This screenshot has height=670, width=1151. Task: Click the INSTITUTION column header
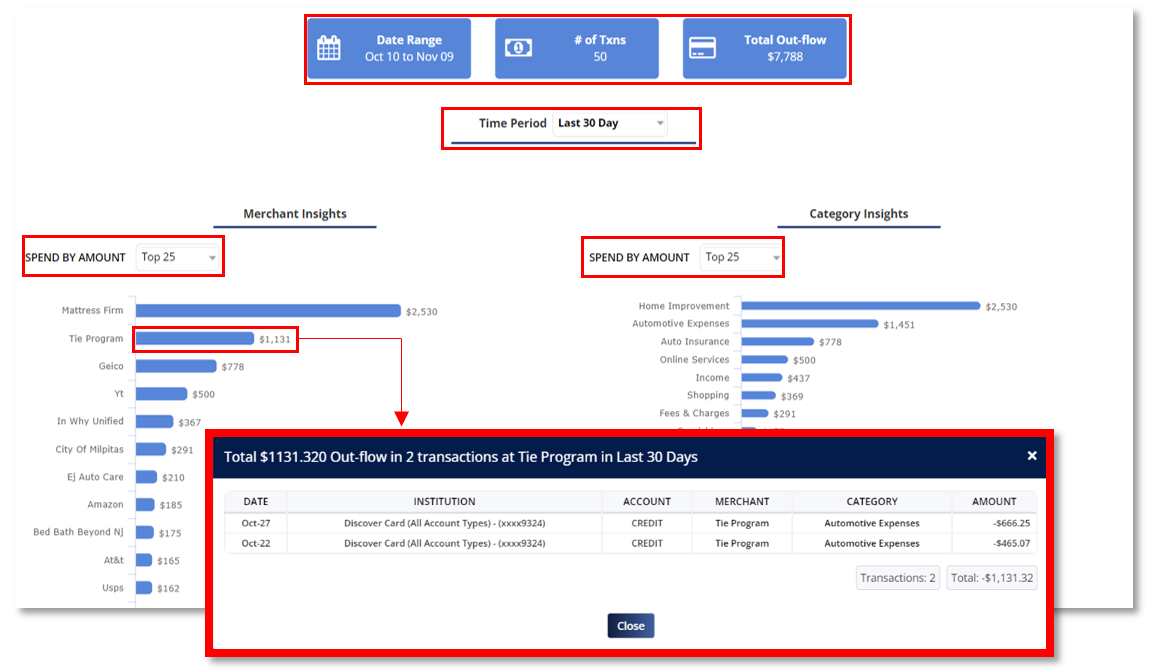click(444, 502)
